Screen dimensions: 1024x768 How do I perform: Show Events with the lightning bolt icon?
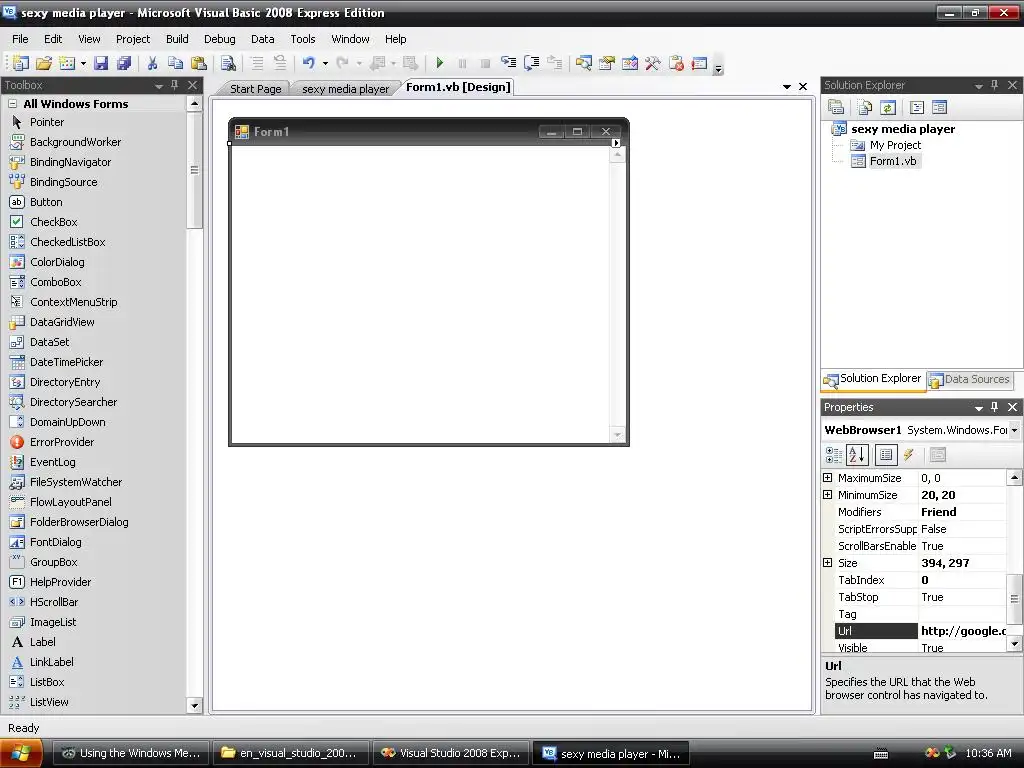tap(908, 455)
